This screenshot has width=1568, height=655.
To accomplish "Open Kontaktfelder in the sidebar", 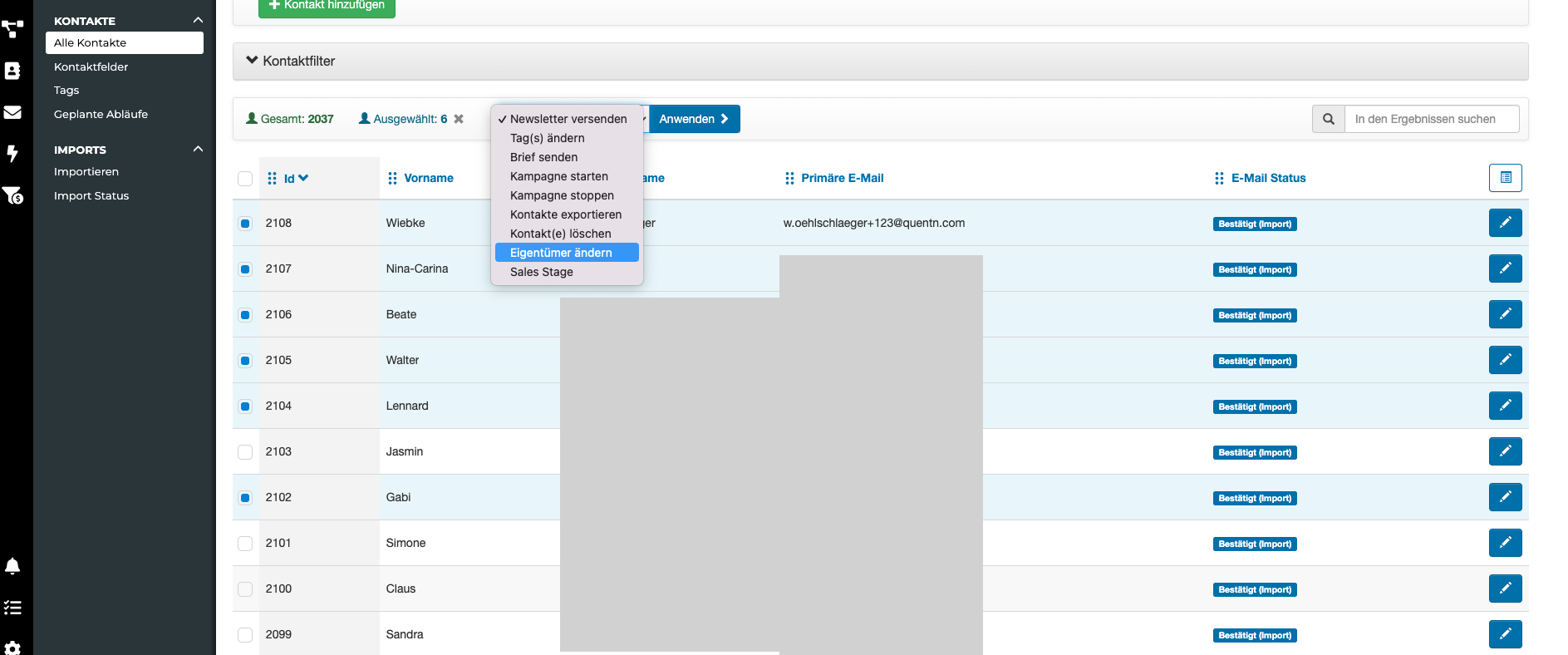I will [x=91, y=66].
